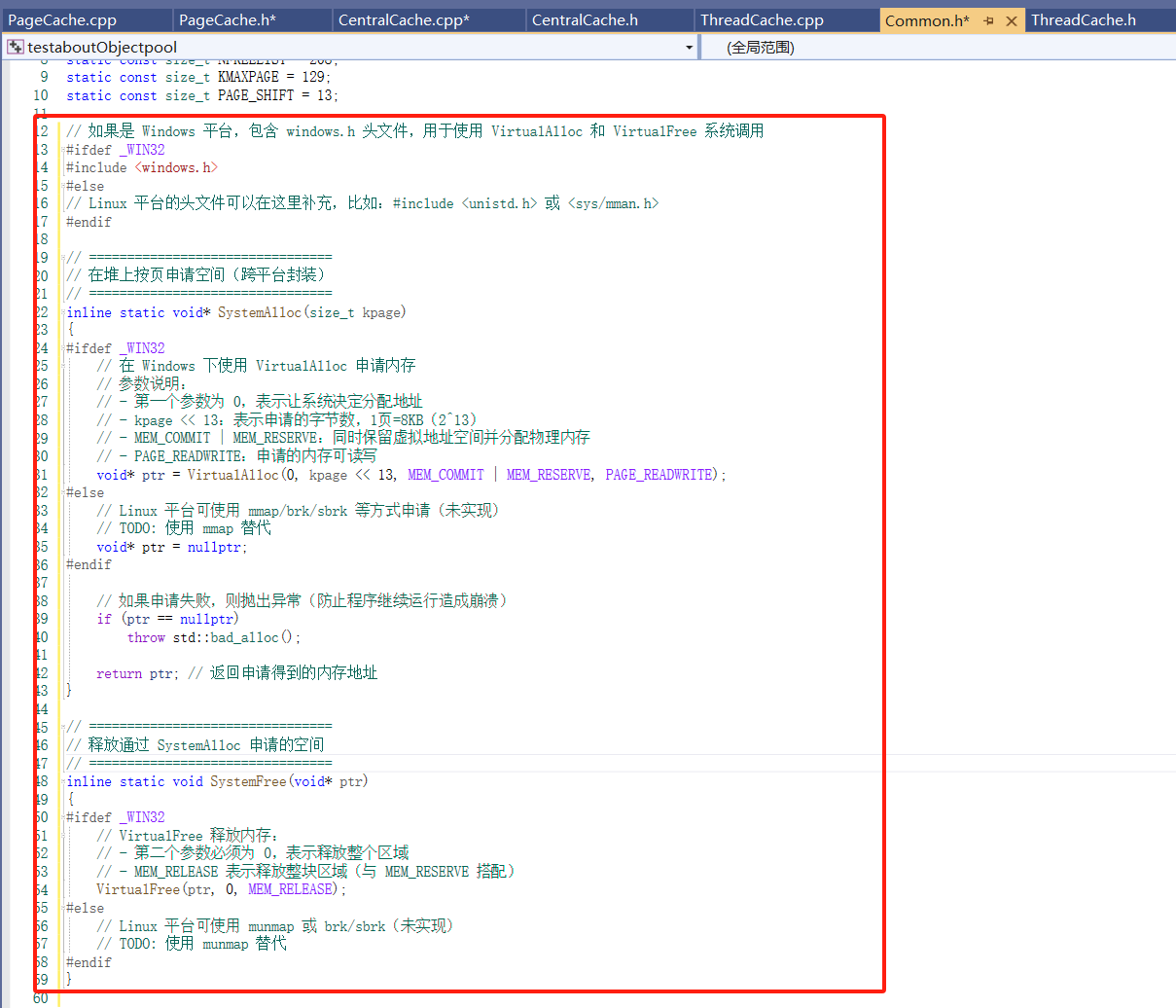
Task: Click the MEM_COMMIT | MEM_RESERVE comment line
Action: click(x=343, y=438)
